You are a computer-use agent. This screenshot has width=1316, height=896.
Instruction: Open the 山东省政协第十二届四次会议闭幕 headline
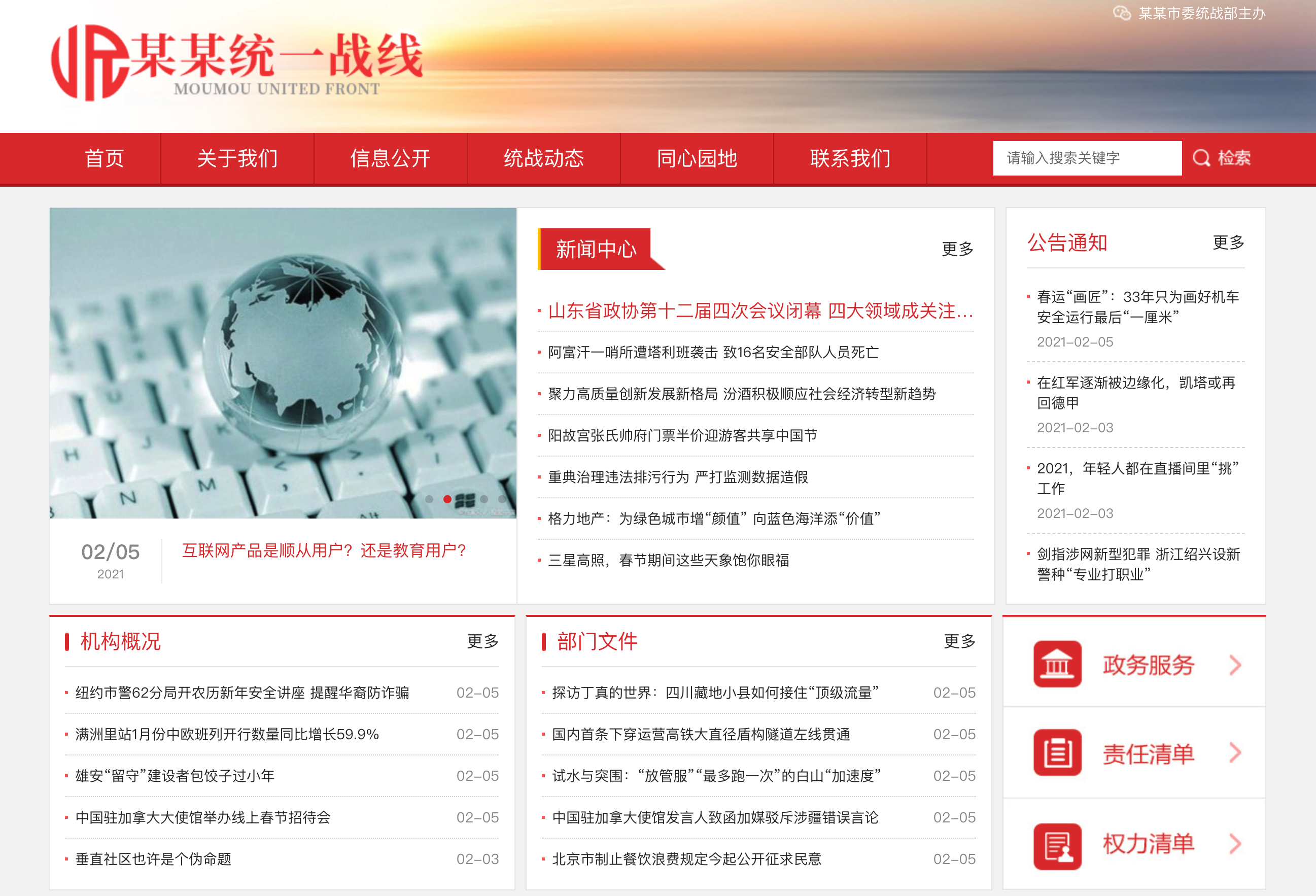(760, 311)
